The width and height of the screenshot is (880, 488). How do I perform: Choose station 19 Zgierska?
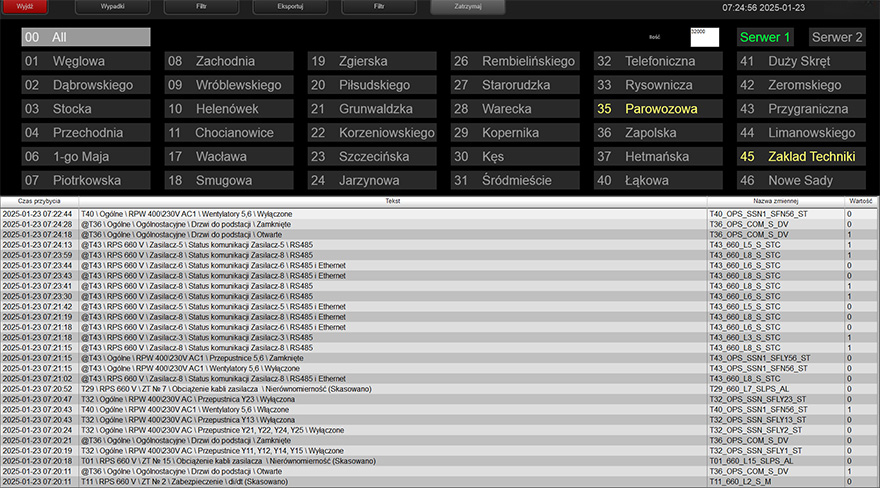coord(372,61)
